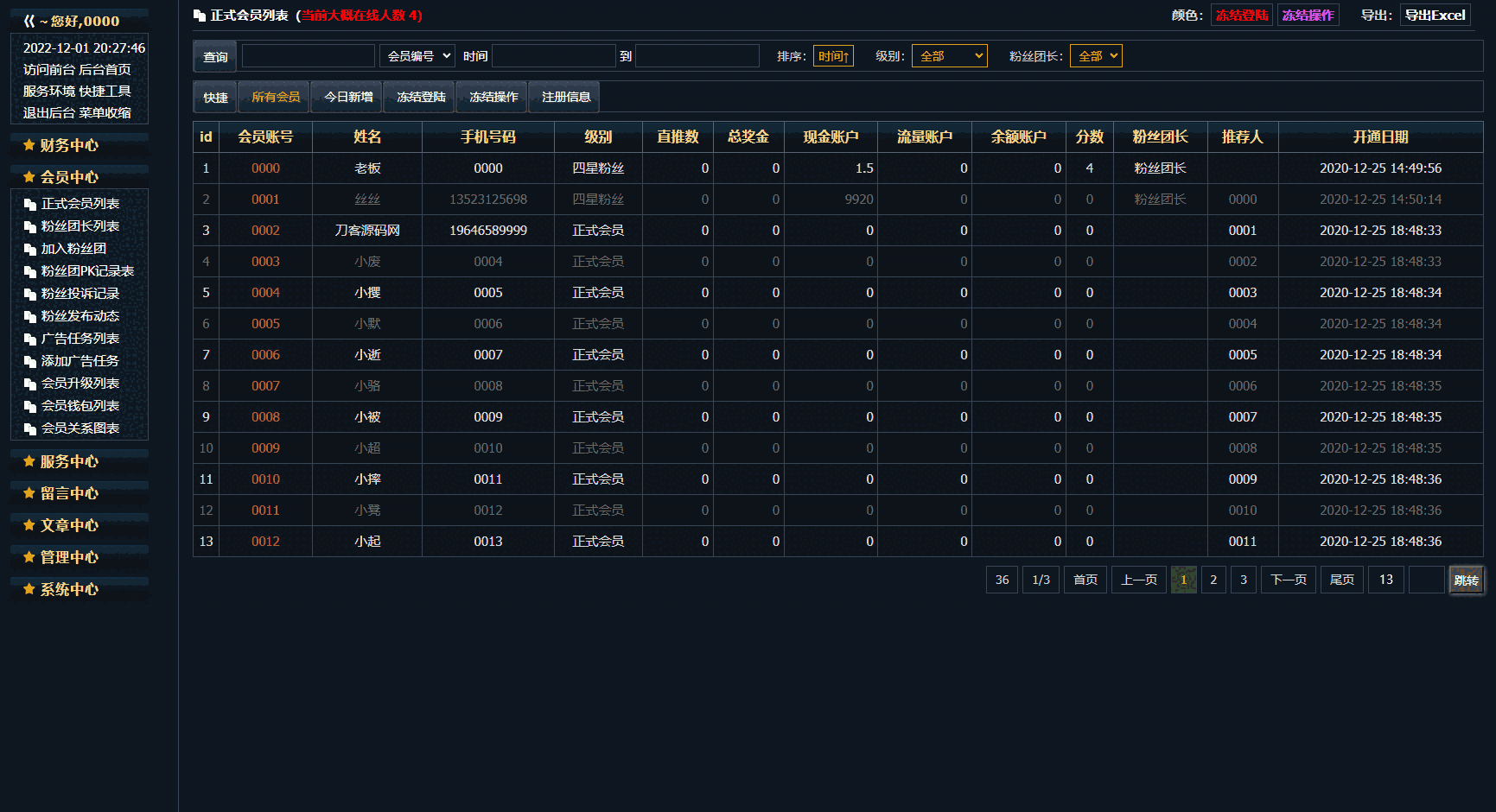The image size is (1496, 812).
Task: Click the star icon beside 管理中心
Action: coord(29,557)
